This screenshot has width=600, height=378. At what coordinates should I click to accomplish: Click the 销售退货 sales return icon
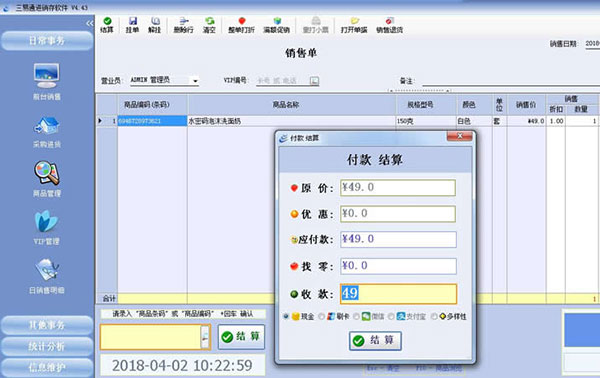389,25
